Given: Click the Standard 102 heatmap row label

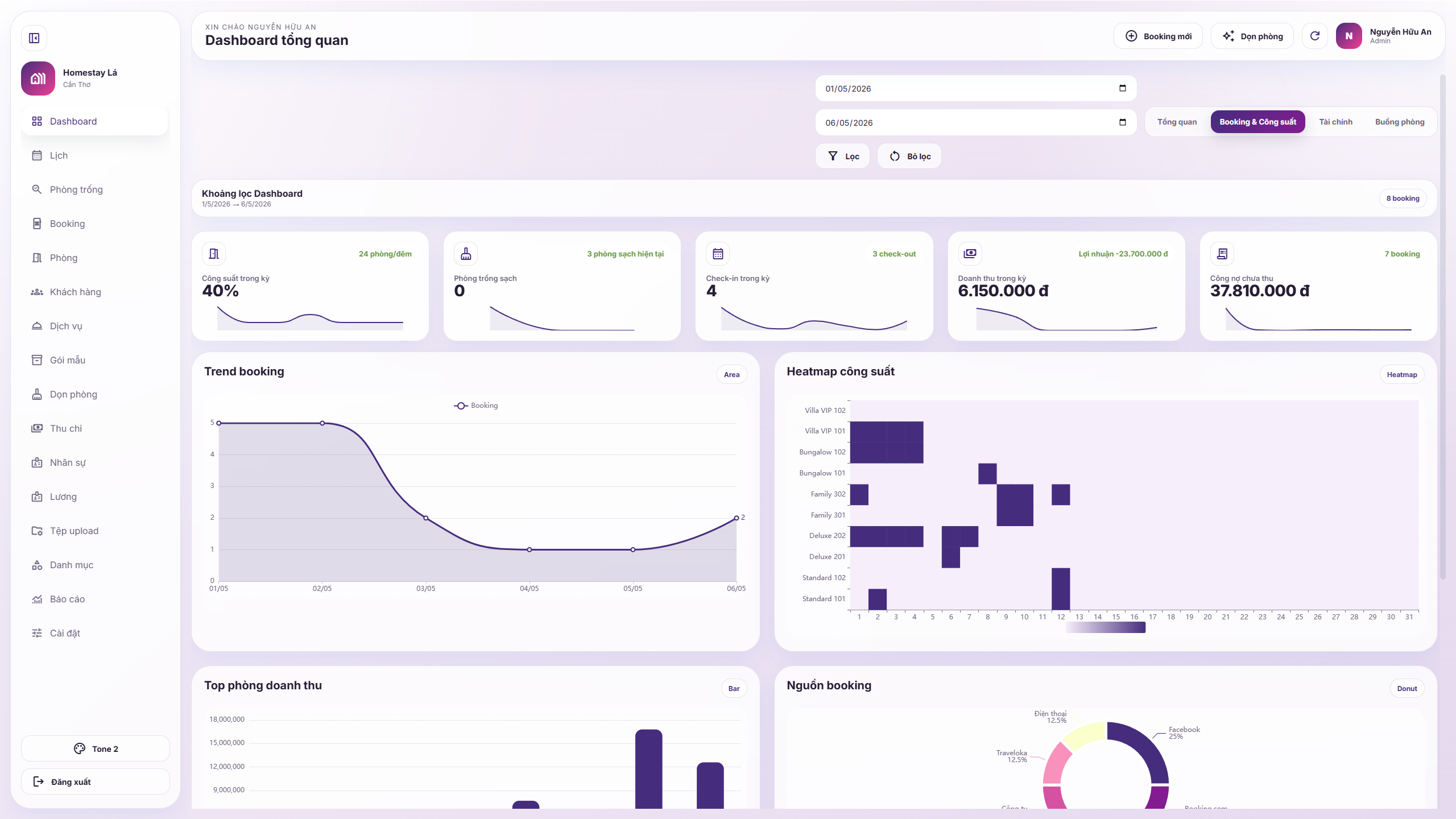Looking at the screenshot, I should pos(824,578).
